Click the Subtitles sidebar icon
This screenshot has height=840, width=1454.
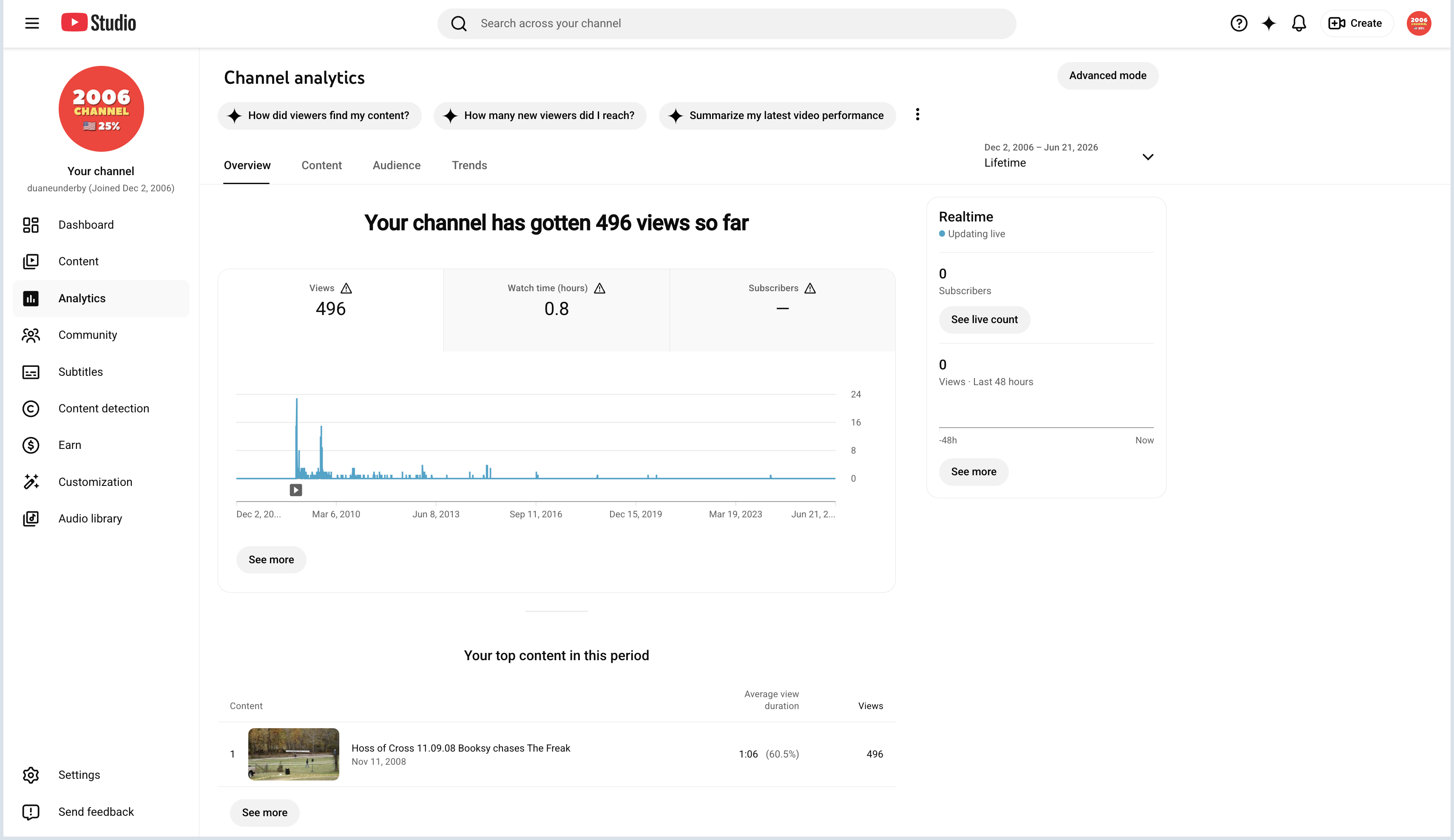coord(31,372)
